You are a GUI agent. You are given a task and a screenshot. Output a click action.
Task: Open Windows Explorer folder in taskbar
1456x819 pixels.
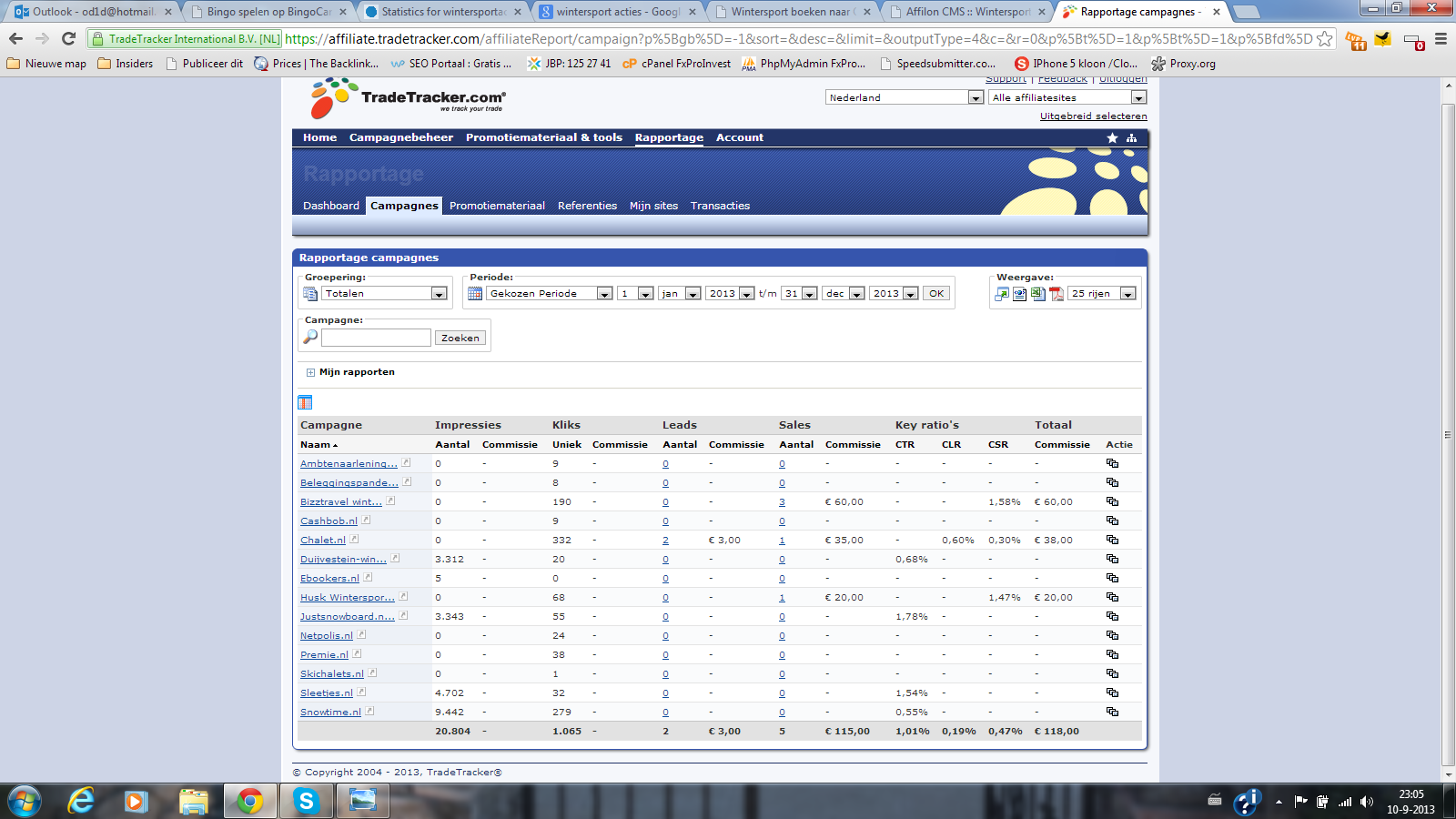pos(193,801)
